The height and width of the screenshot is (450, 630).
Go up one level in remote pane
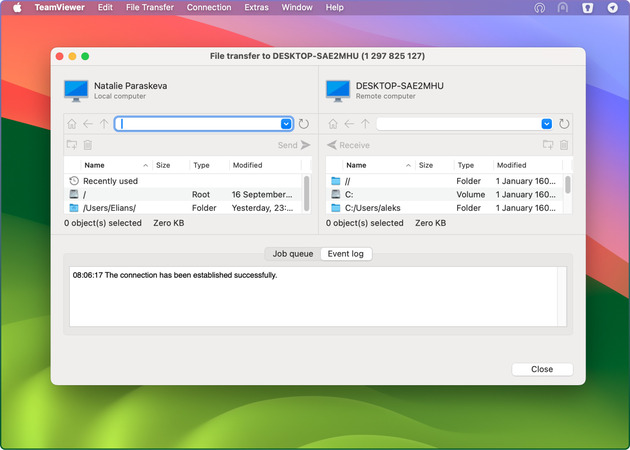(x=365, y=124)
